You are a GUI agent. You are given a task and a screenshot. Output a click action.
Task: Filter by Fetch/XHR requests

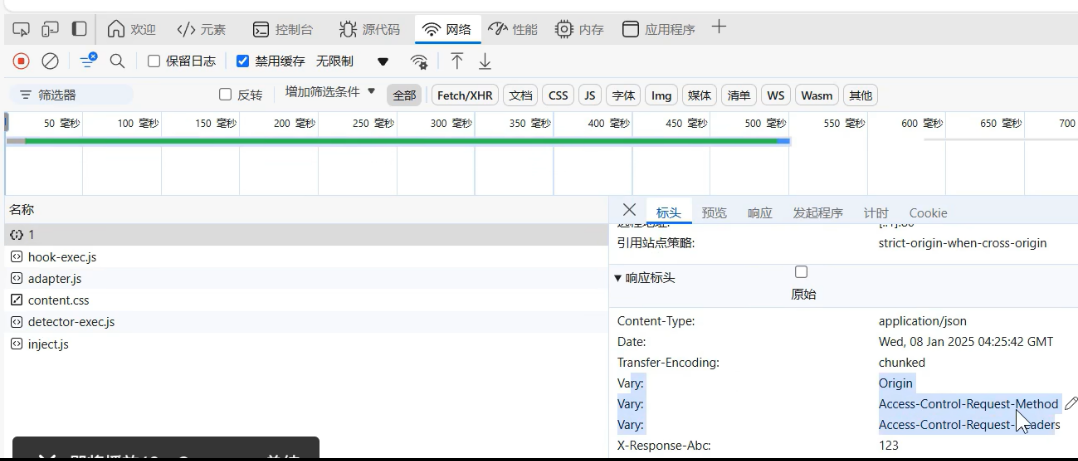pos(465,95)
